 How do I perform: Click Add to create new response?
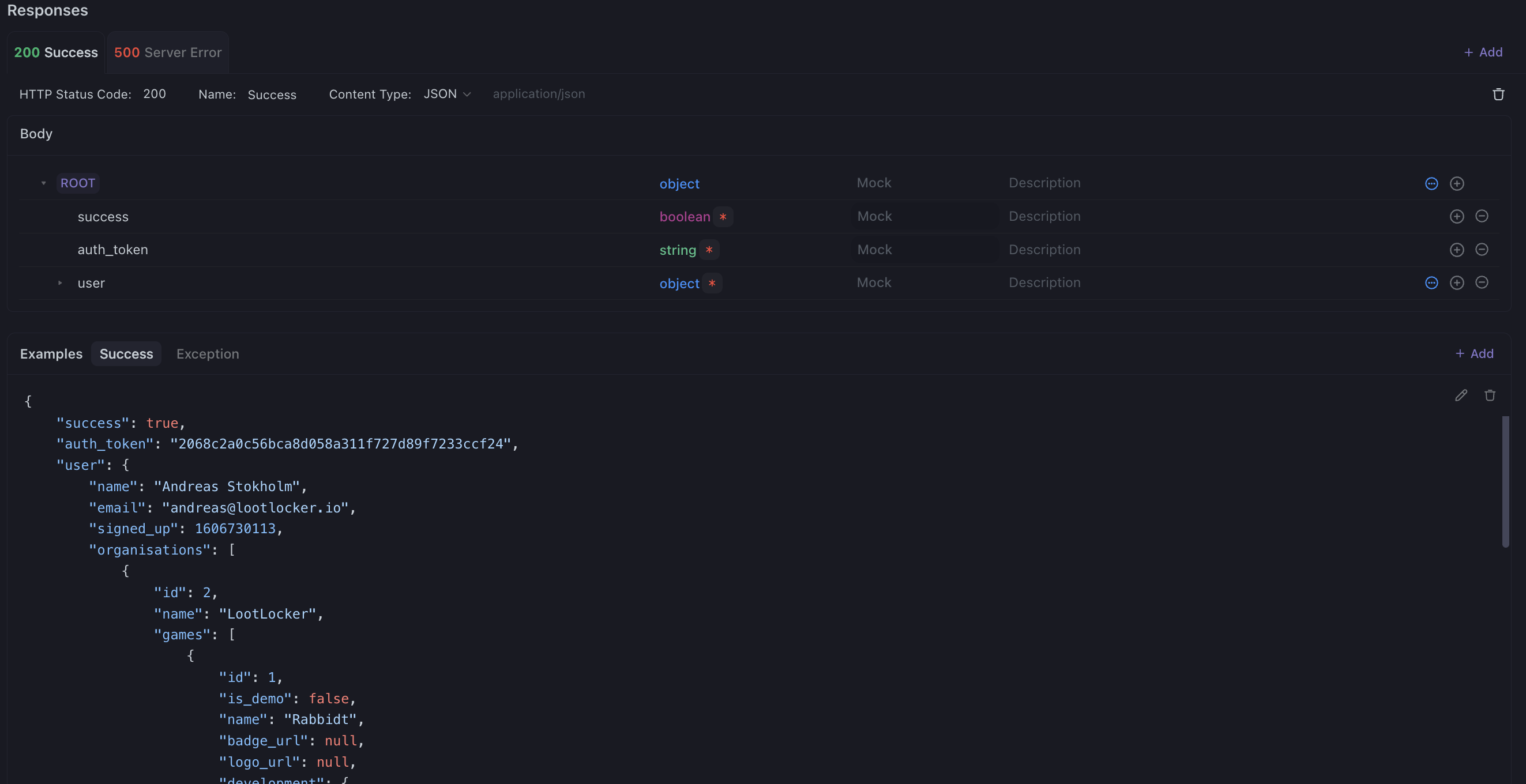(x=1483, y=52)
